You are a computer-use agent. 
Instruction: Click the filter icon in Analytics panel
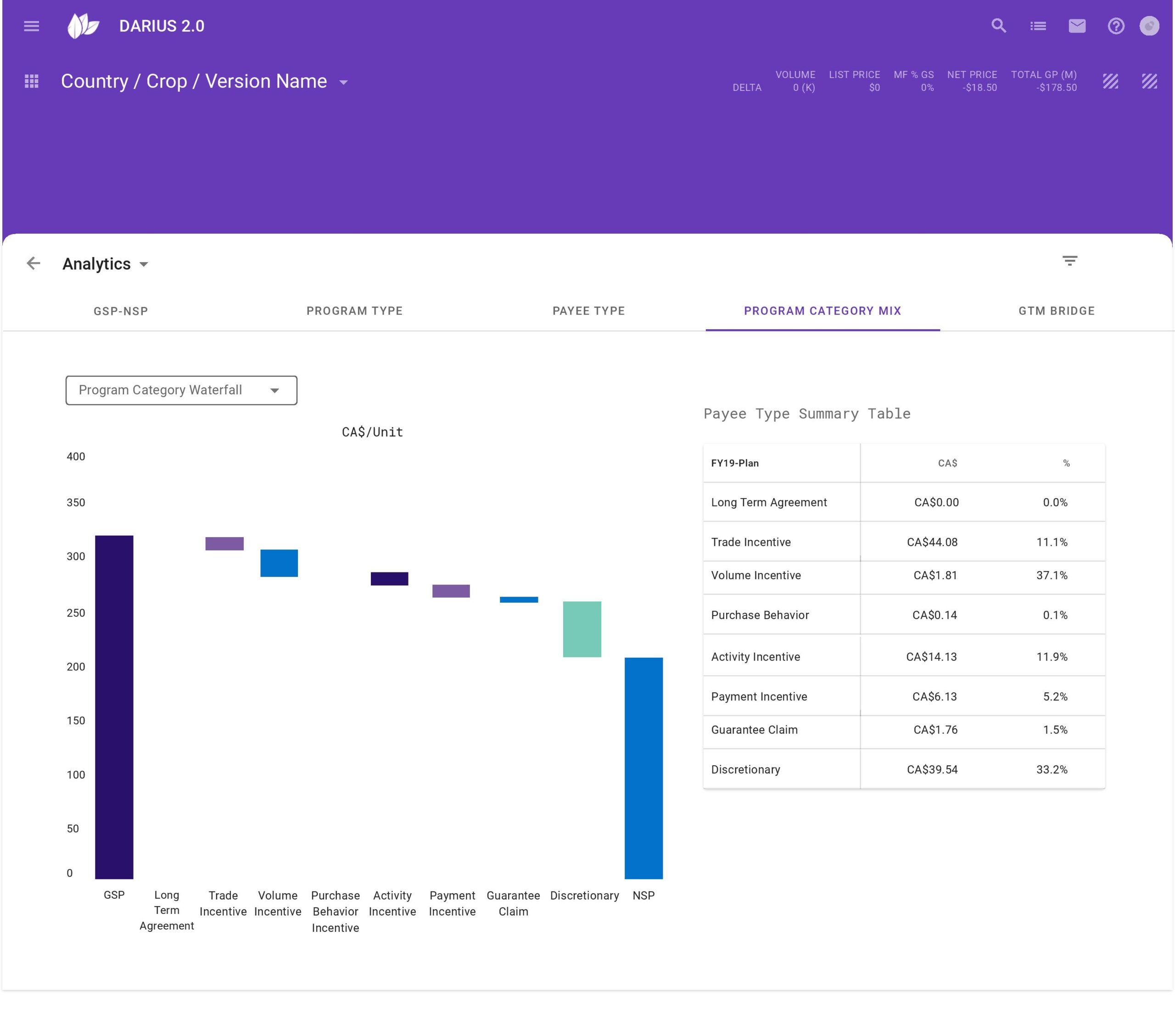pyautogui.click(x=1069, y=261)
